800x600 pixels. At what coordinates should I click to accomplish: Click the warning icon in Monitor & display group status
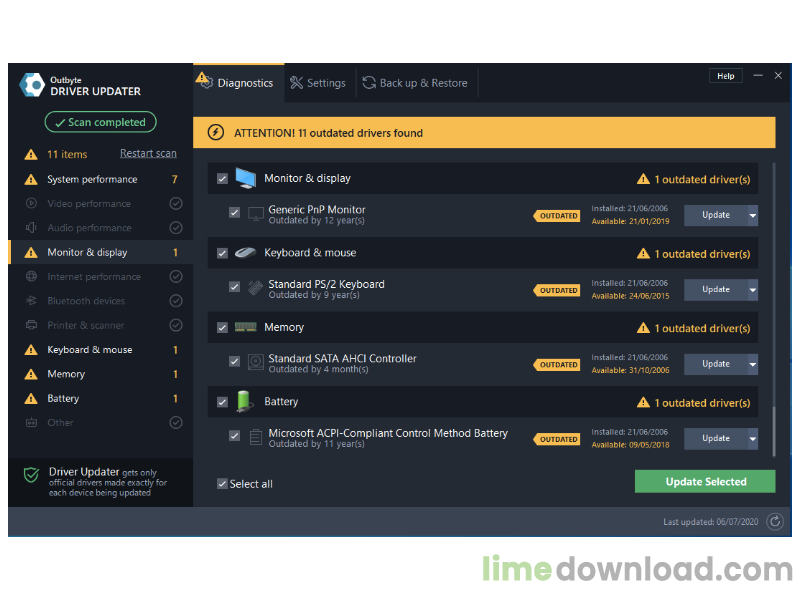(x=643, y=179)
